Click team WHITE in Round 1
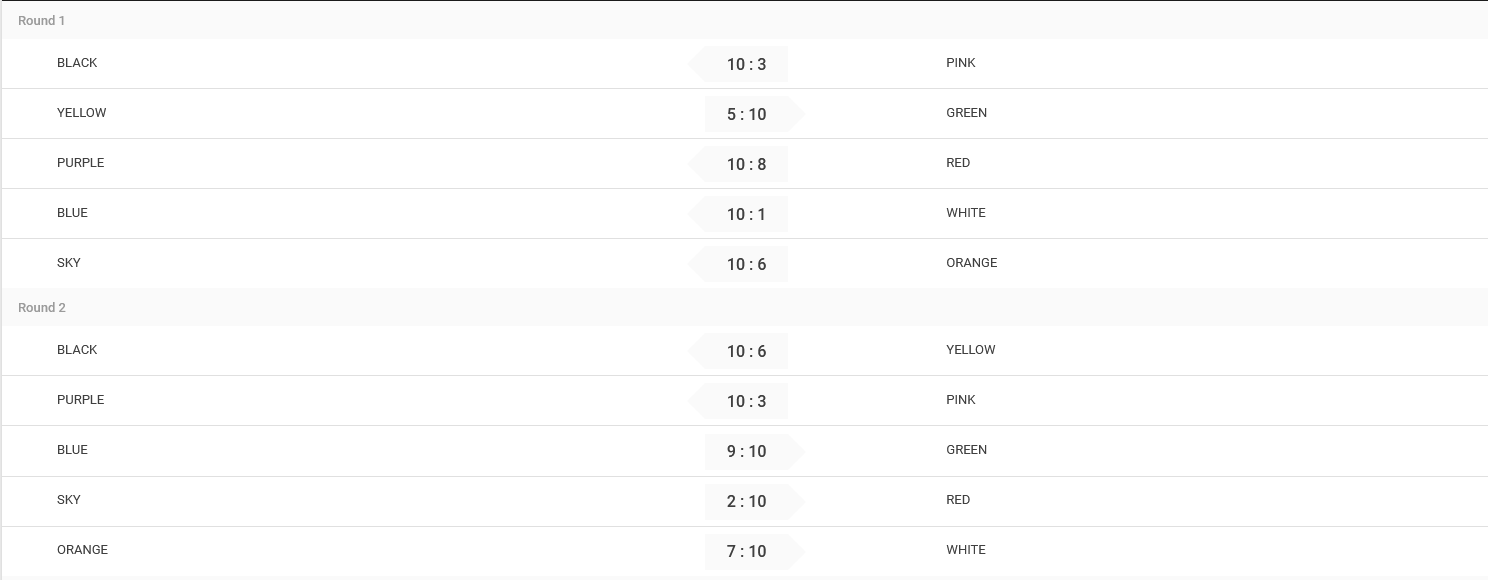Image resolution: width=1488 pixels, height=580 pixels. (x=966, y=213)
